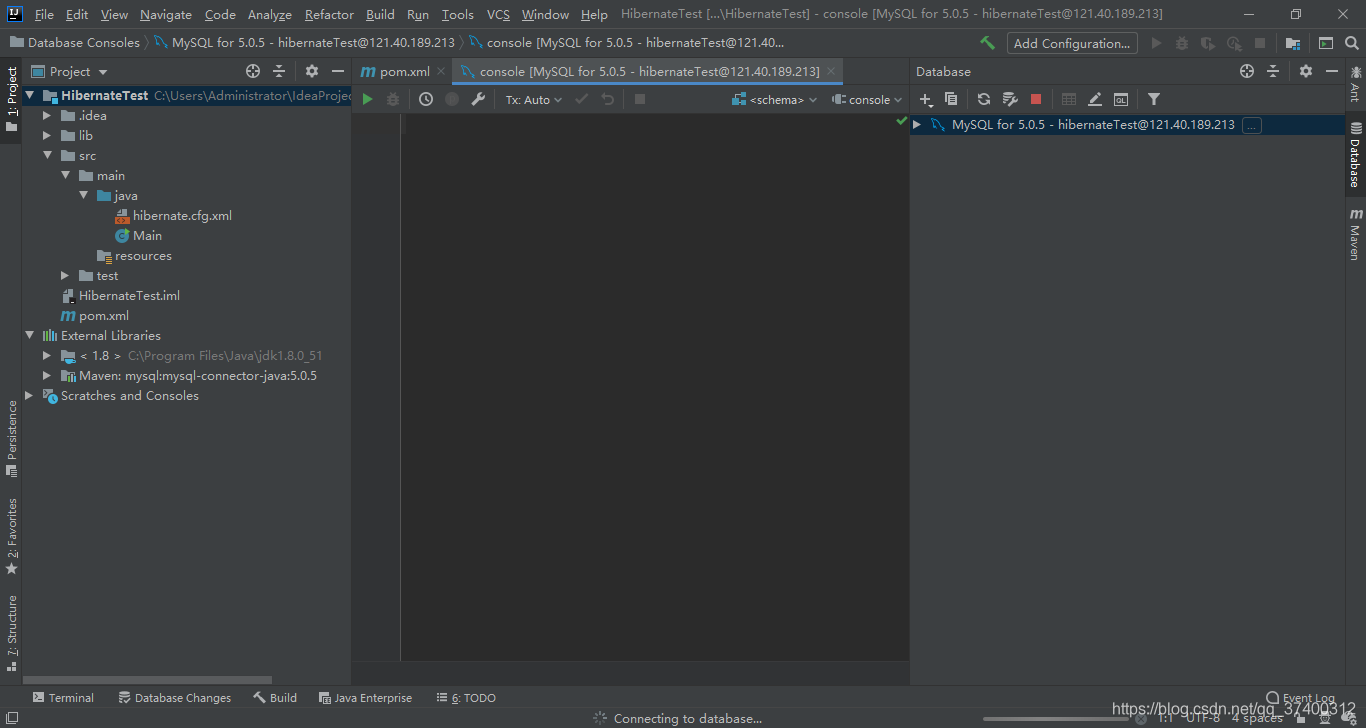Click Locate/Select Opened File icon in Project panel

coord(253,71)
